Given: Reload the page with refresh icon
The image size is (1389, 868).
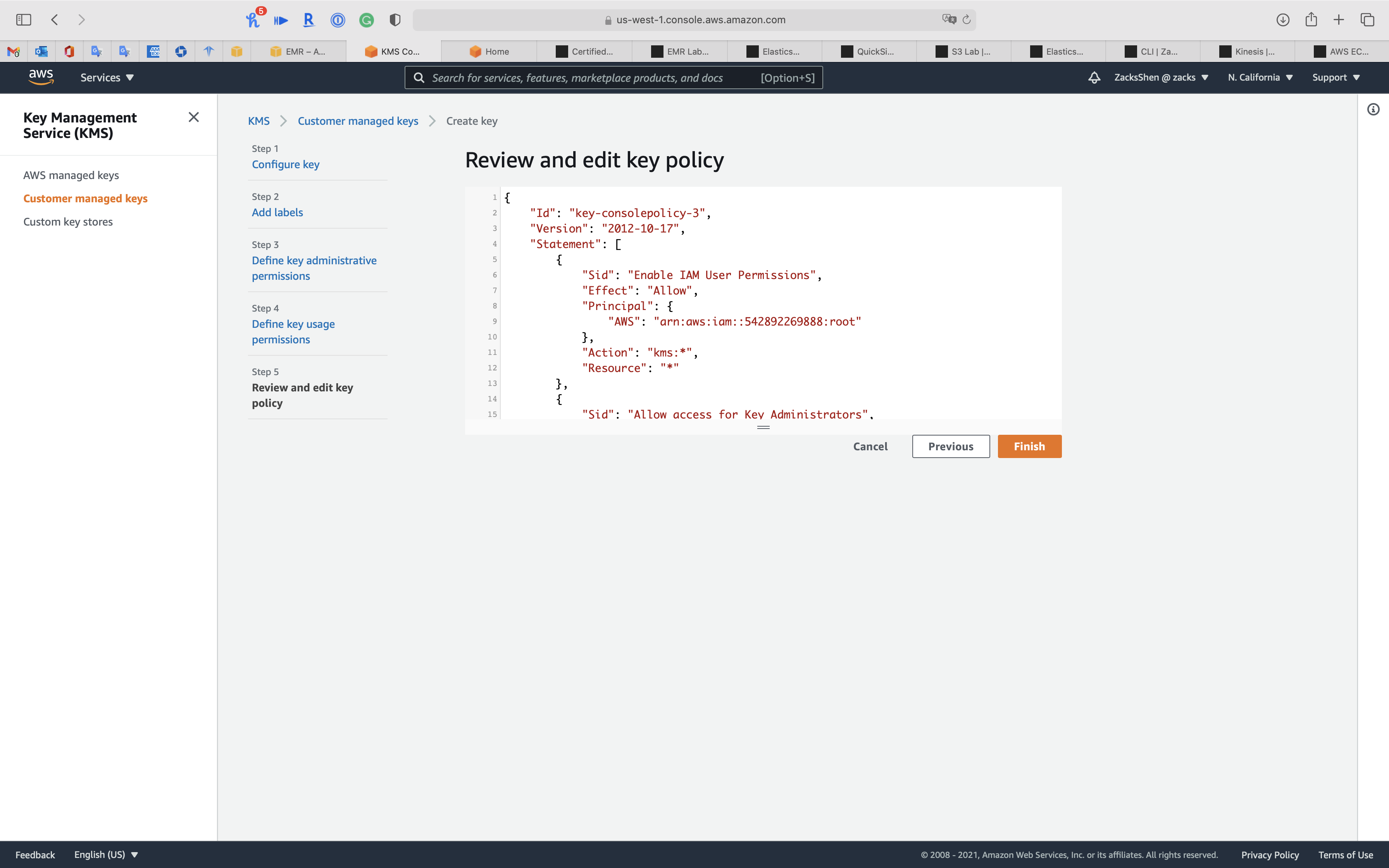Looking at the screenshot, I should point(967,19).
